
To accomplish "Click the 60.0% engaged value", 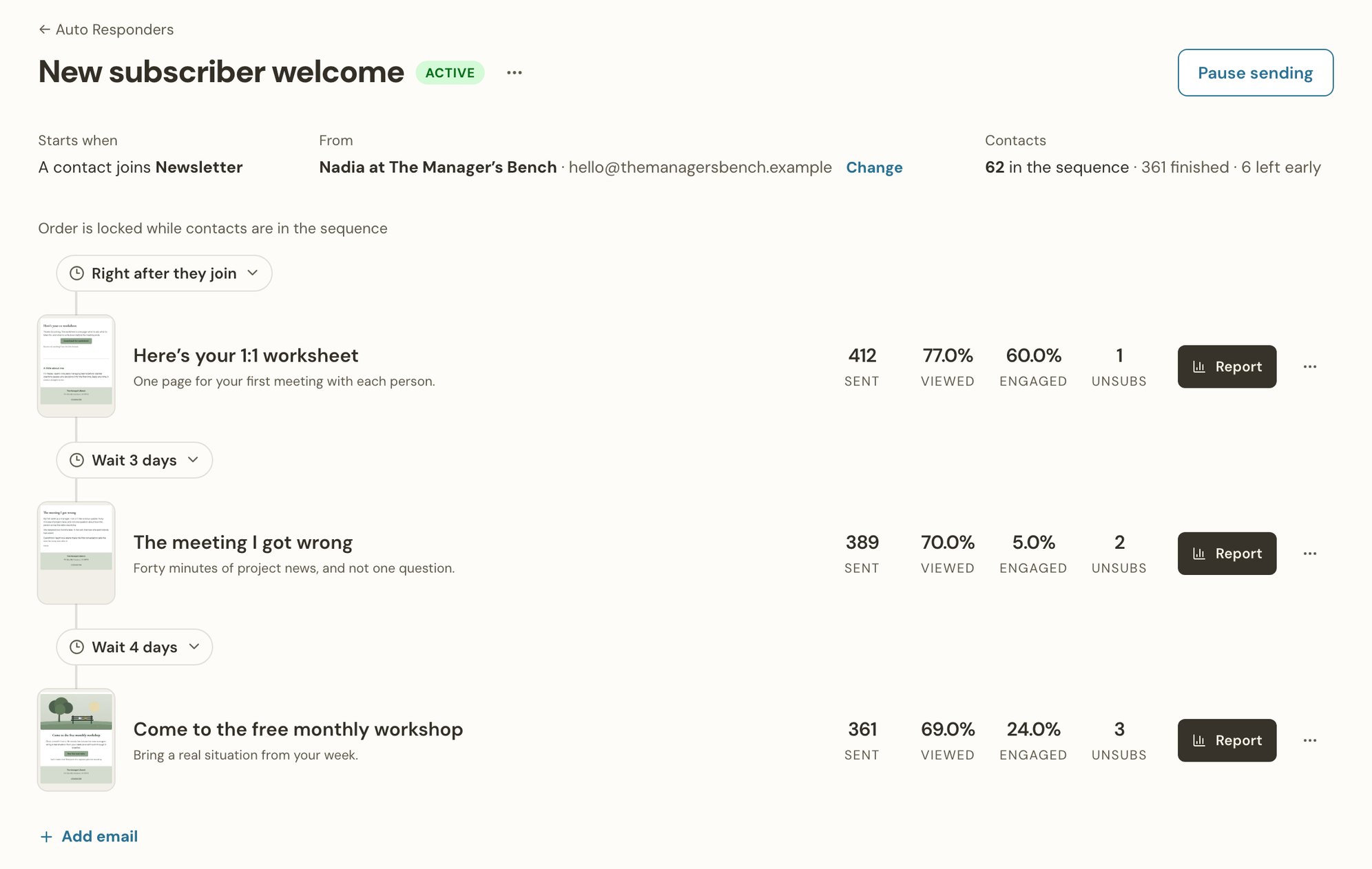I will point(1033,355).
